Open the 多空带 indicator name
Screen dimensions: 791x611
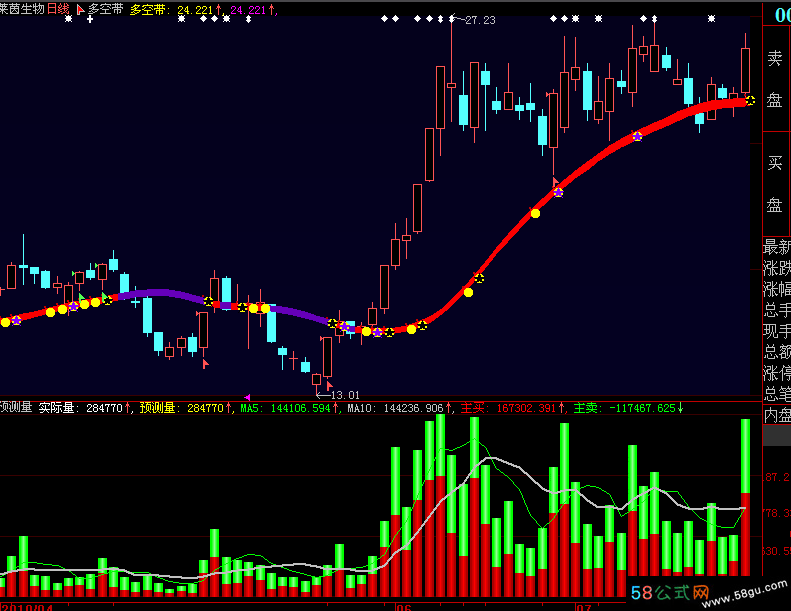105,9
